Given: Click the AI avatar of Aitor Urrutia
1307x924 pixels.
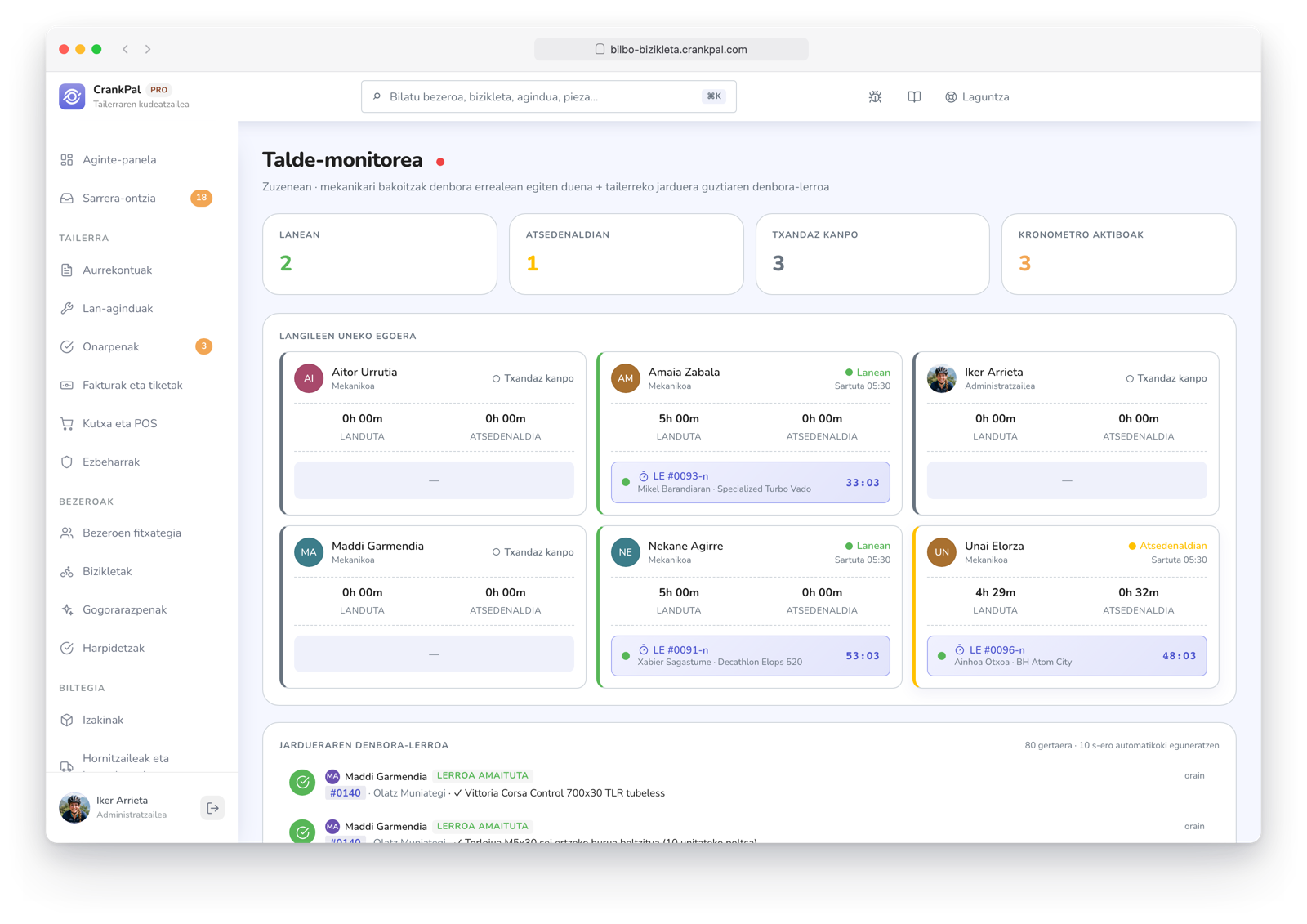Looking at the screenshot, I should (309, 378).
